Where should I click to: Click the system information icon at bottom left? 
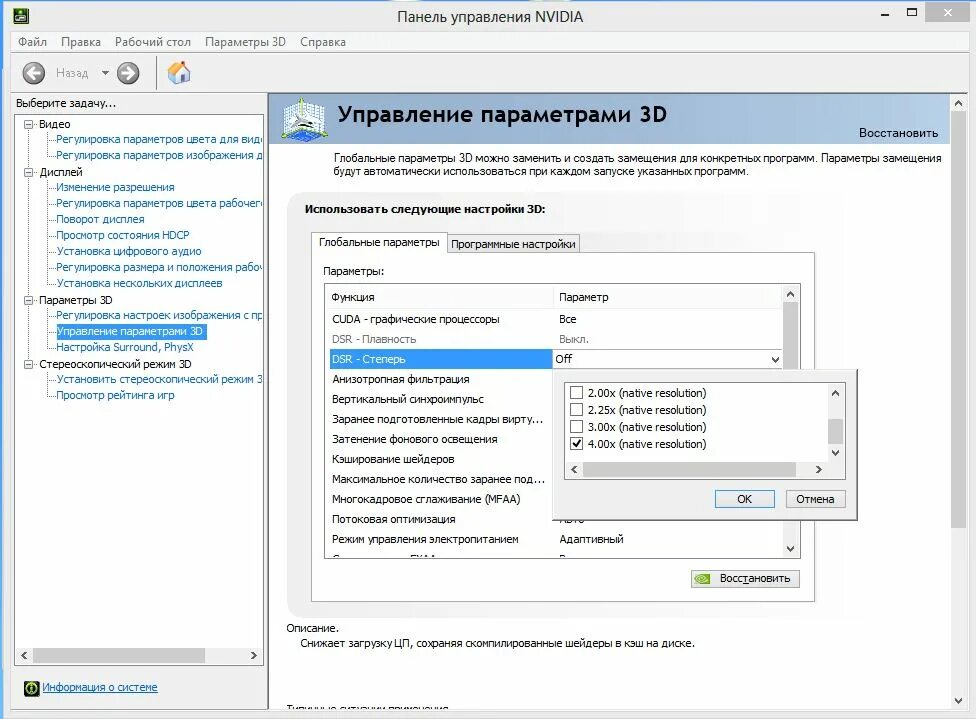pyautogui.click(x=32, y=688)
